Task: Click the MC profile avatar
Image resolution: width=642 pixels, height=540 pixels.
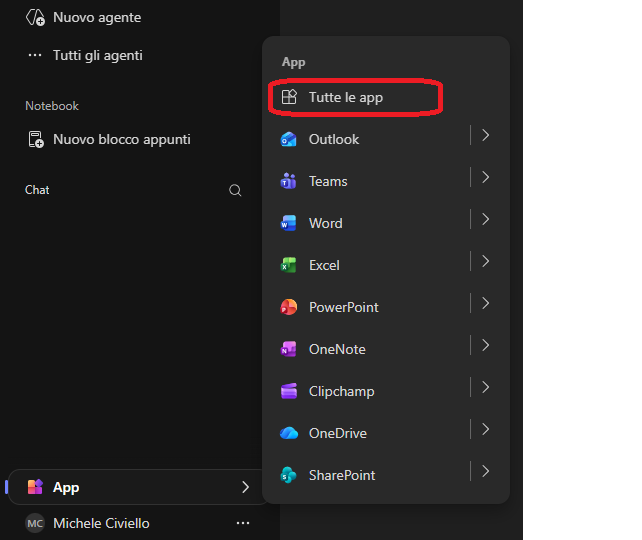Action: pyautogui.click(x=35, y=523)
